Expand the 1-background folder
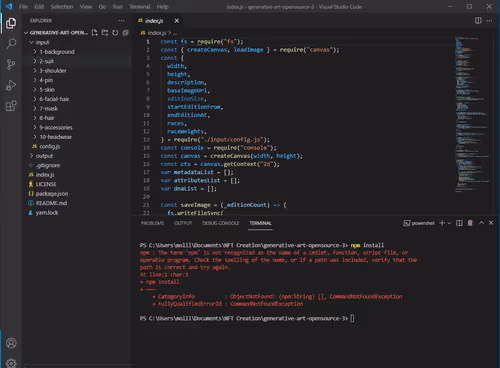 point(57,52)
